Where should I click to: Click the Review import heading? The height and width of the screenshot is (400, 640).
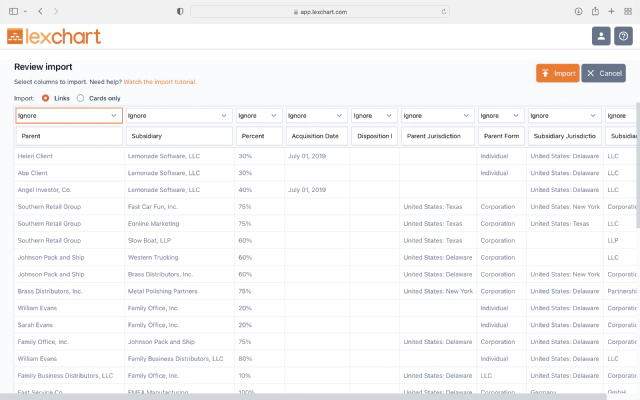[43, 67]
